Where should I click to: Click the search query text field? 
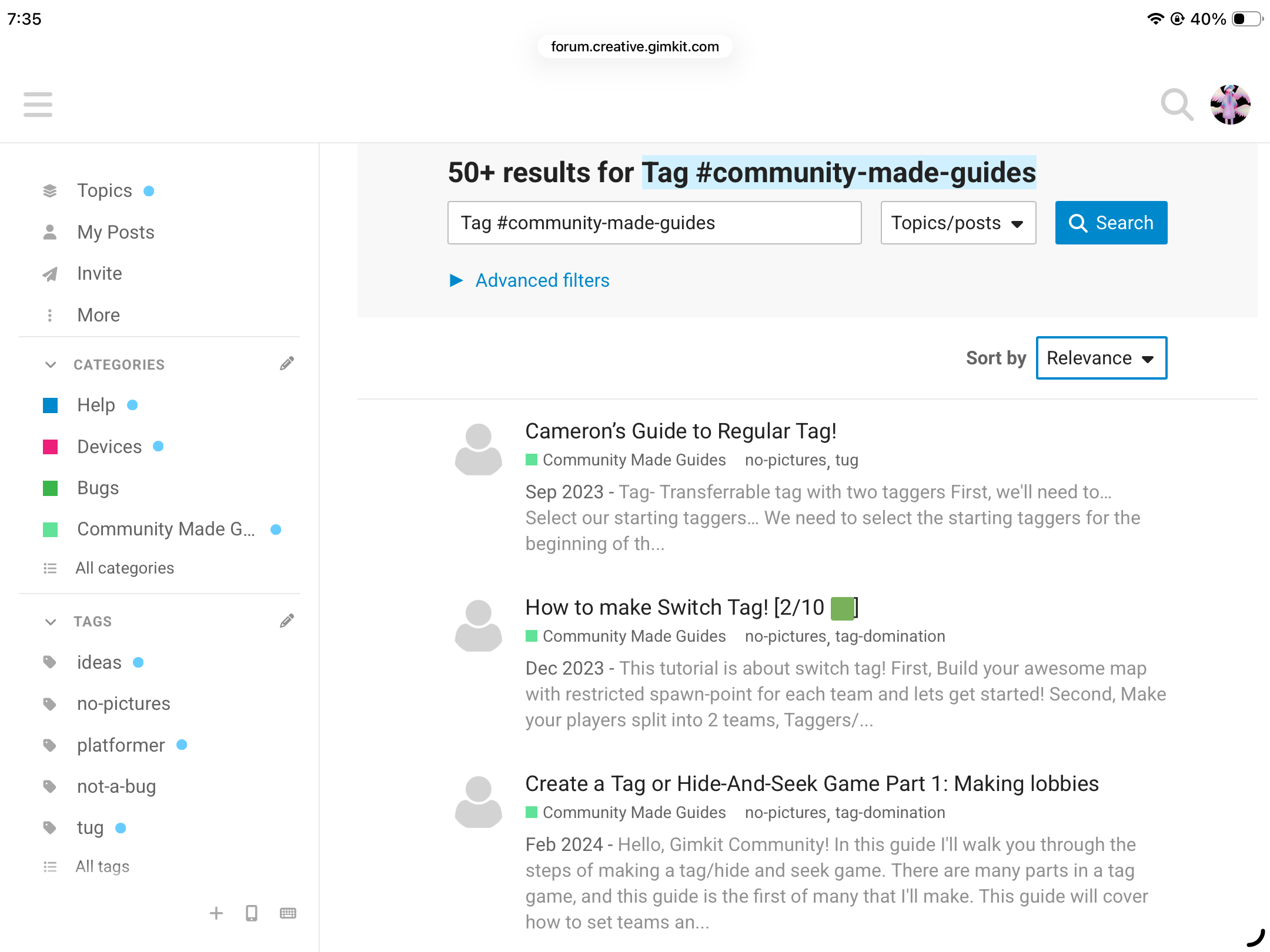pos(654,223)
